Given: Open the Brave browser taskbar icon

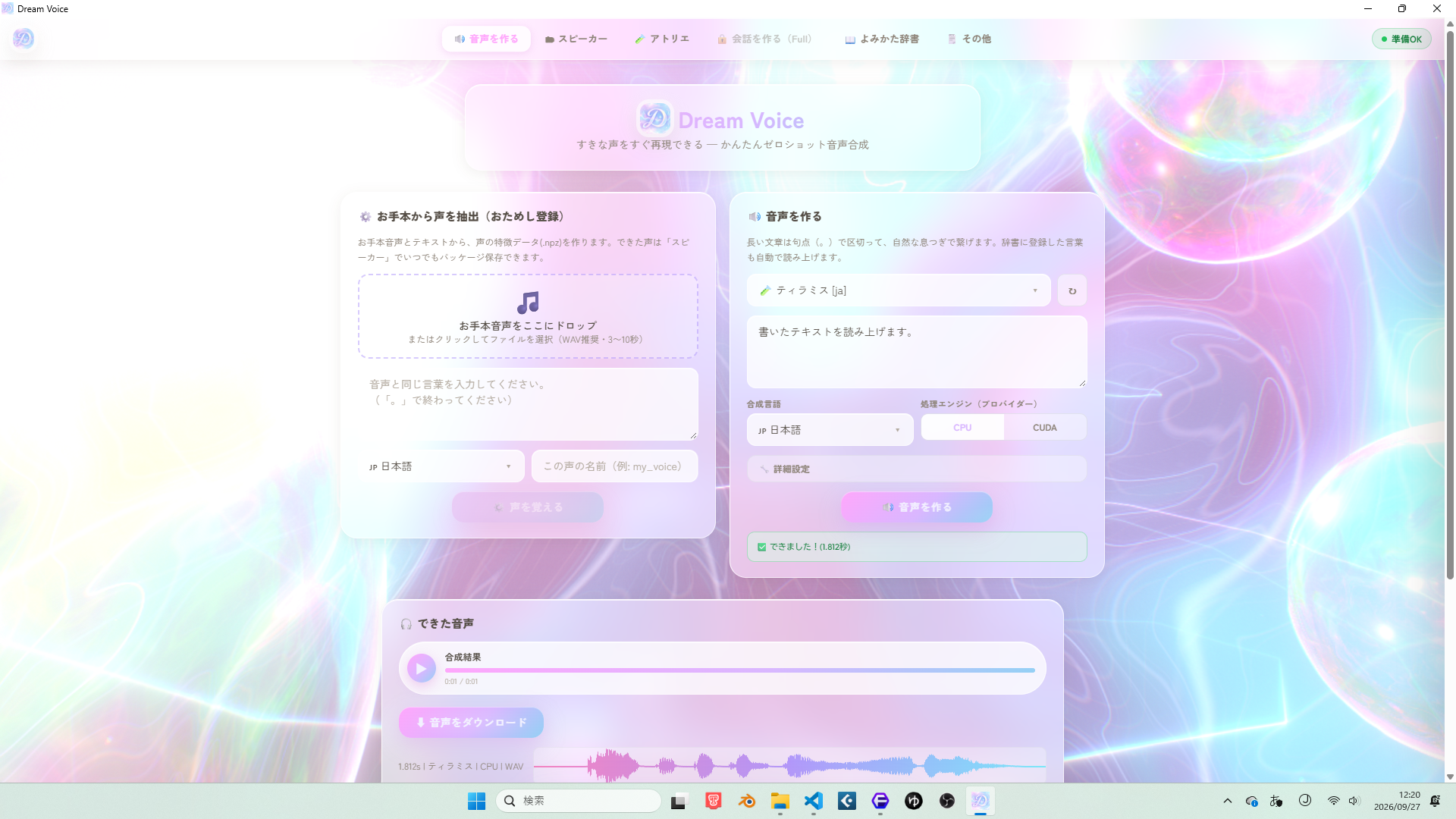Looking at the screenshot, I should (714, 801).
